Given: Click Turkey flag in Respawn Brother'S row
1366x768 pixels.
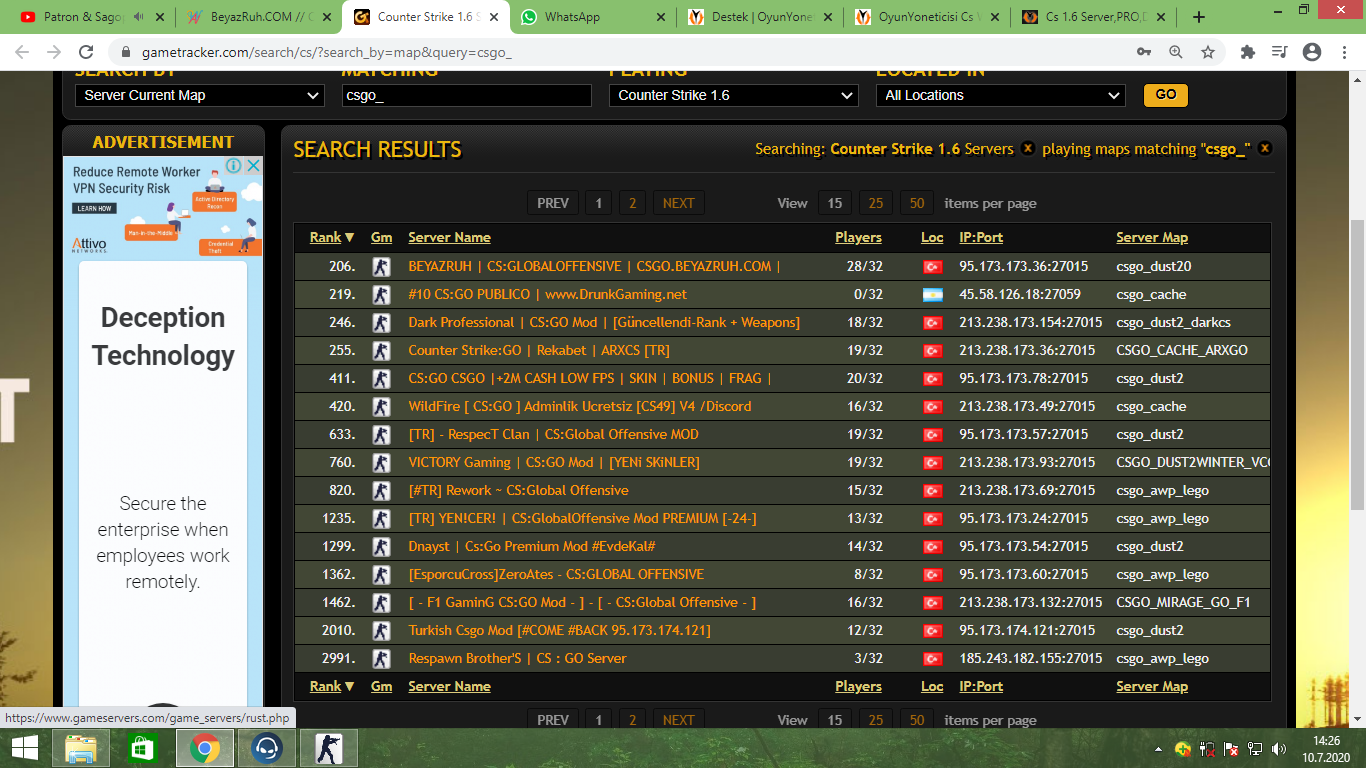Looking at the screenshot, I should click(932, 659).
